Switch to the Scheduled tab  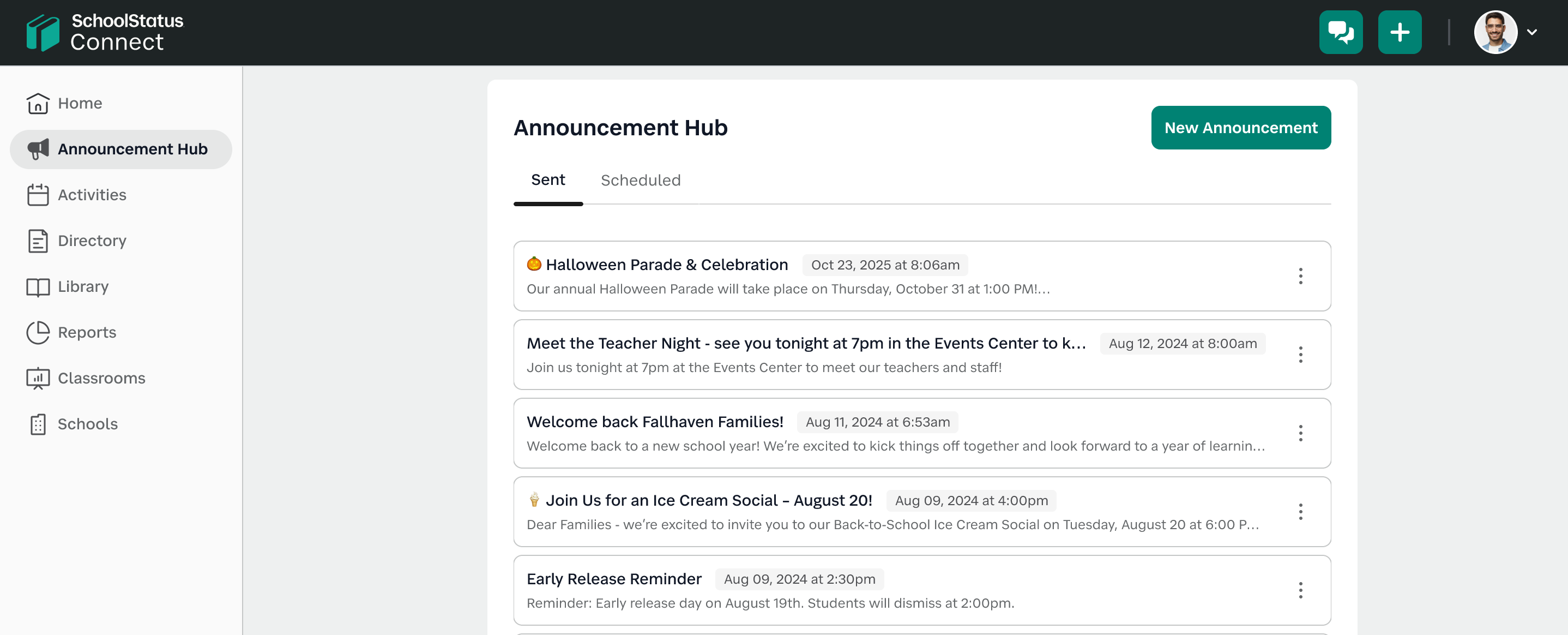click(641, 180)
